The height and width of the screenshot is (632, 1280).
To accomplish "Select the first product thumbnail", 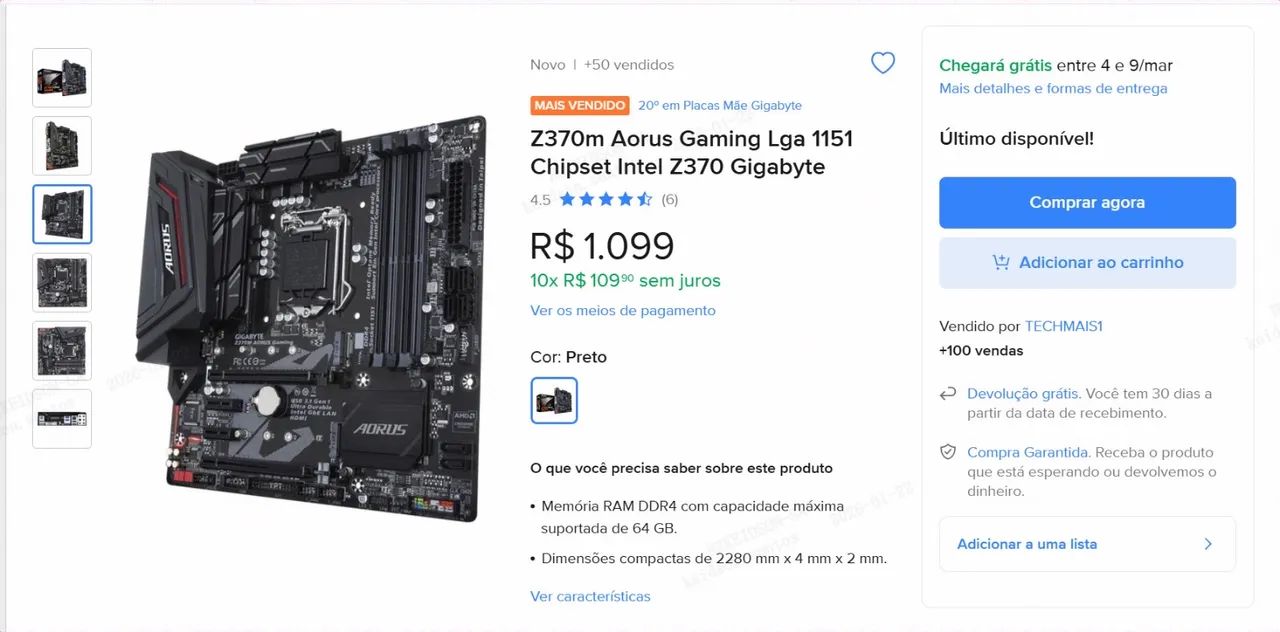I will click(62, 78).
